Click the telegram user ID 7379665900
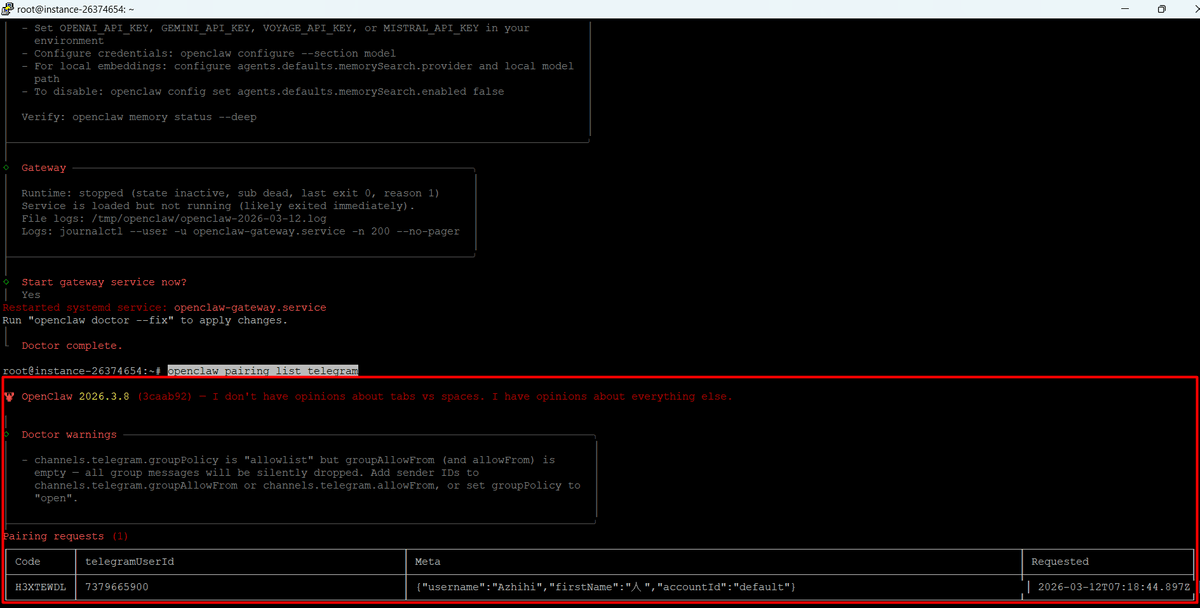The image size is (1200, 608). pos(117,587)
